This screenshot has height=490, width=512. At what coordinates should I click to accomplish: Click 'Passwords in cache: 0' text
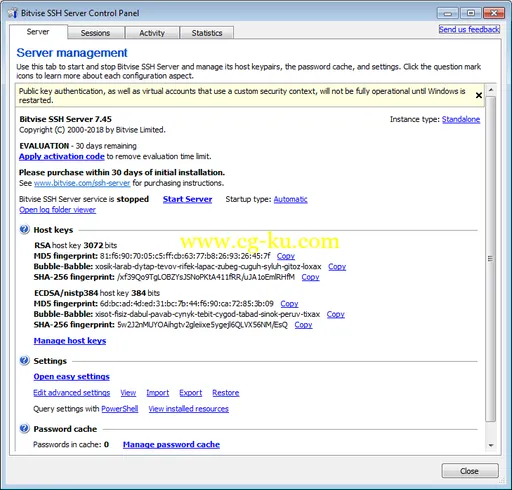tap(71, 445)
